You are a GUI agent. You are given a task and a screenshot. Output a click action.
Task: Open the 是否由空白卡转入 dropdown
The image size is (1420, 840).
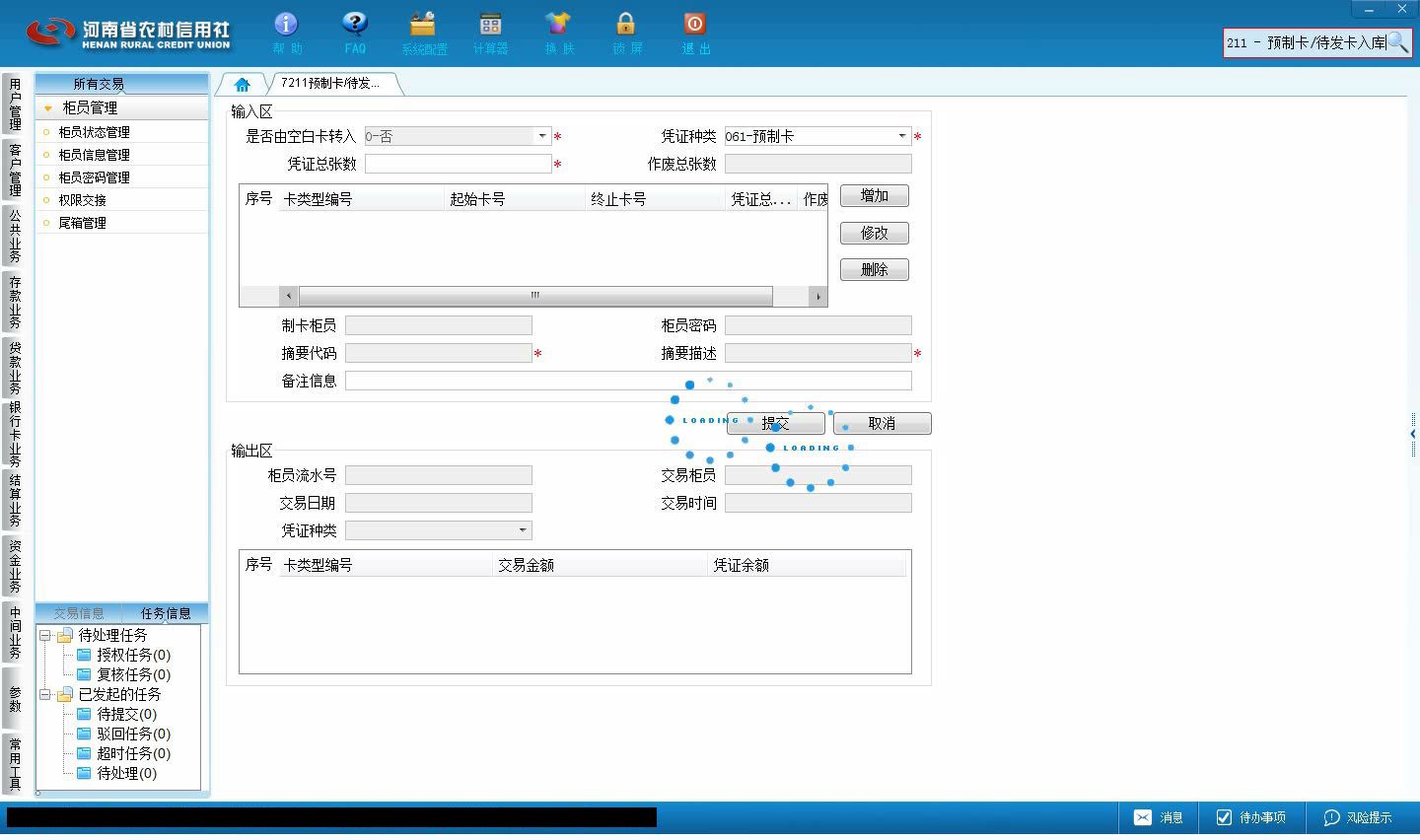541,136
